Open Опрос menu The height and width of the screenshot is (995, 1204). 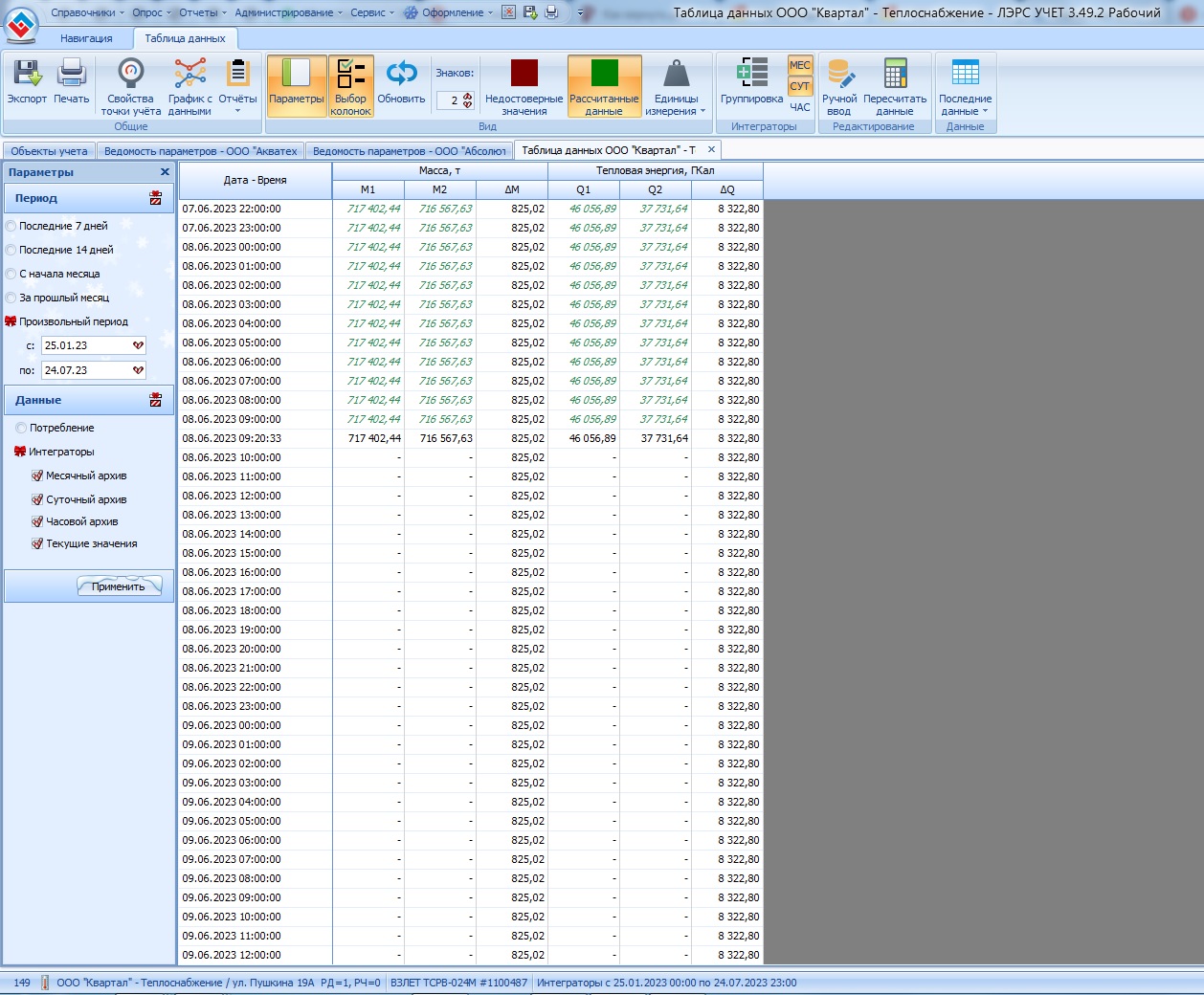[x=151, y=12]
